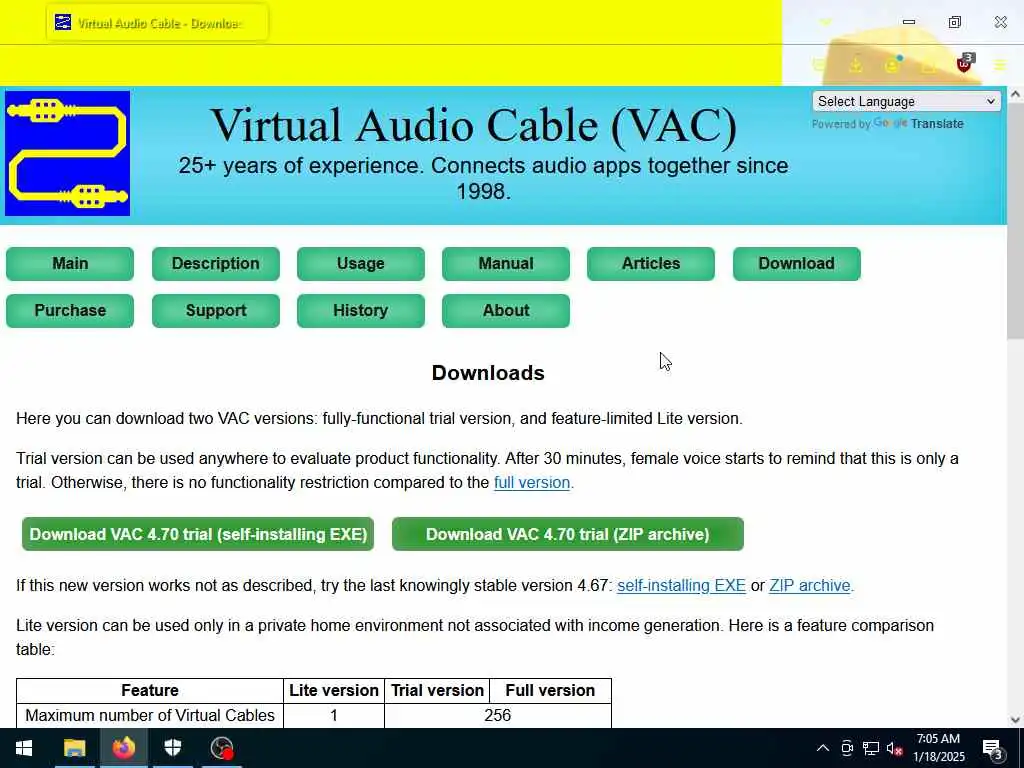
Task: Click the scrollbar up arrow
Action: [x=1015, y=95]
